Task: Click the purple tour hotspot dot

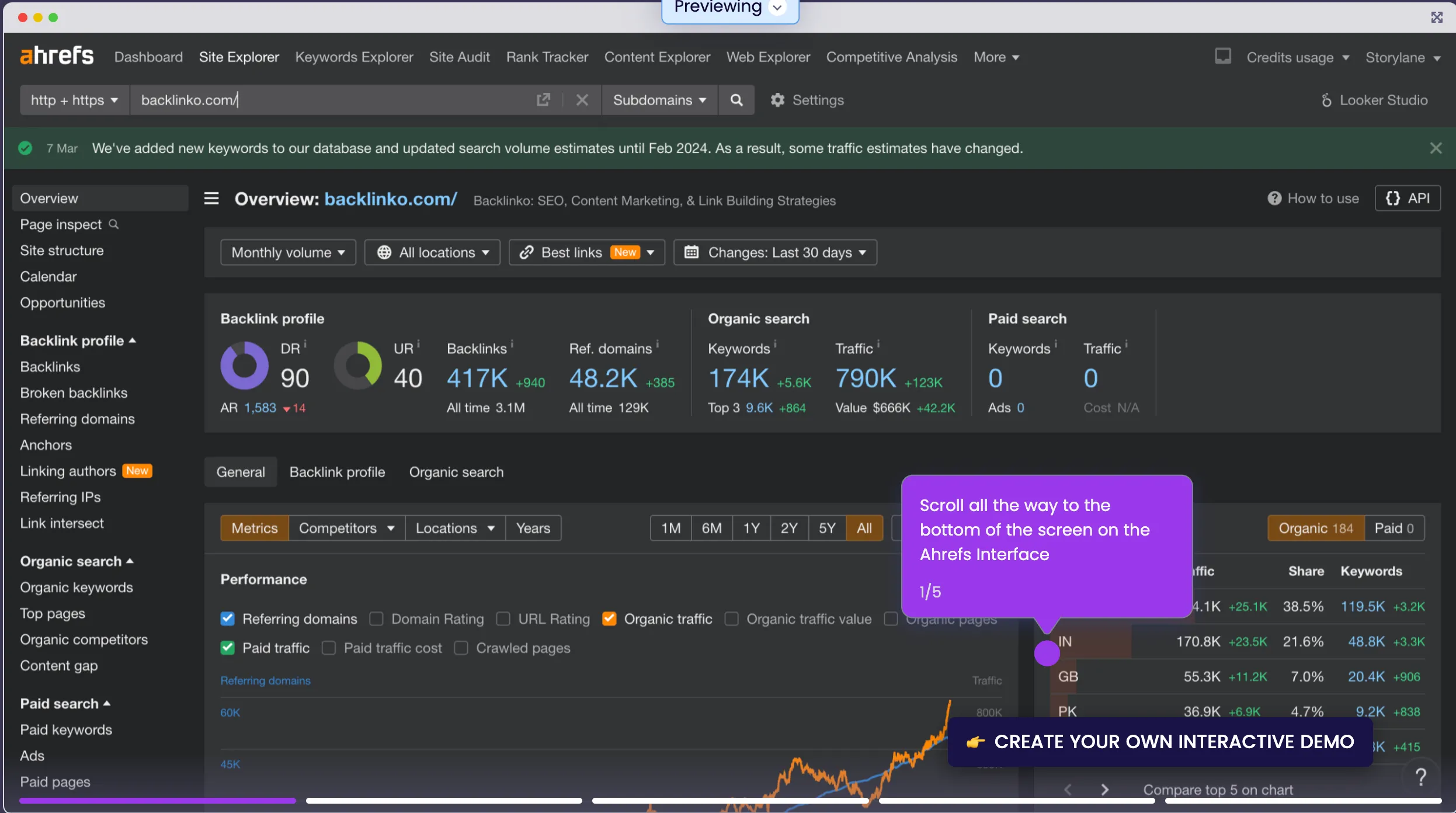Action: coord(1047,653)
